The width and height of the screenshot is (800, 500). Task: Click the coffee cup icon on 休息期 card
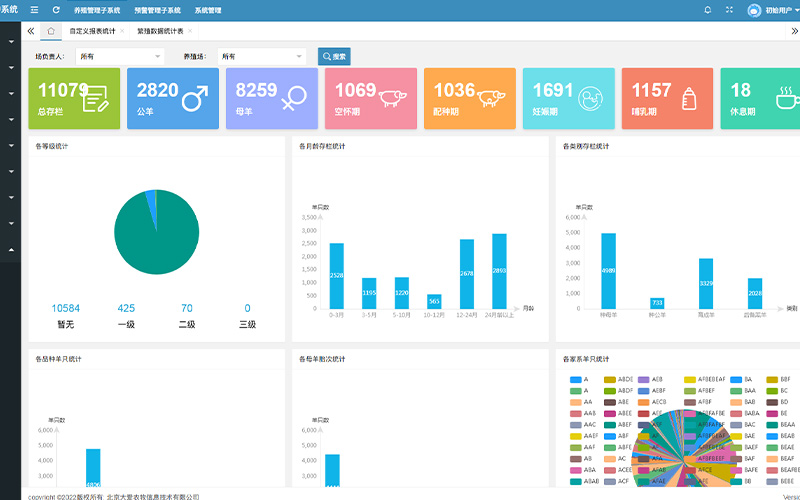pos(786,97)
